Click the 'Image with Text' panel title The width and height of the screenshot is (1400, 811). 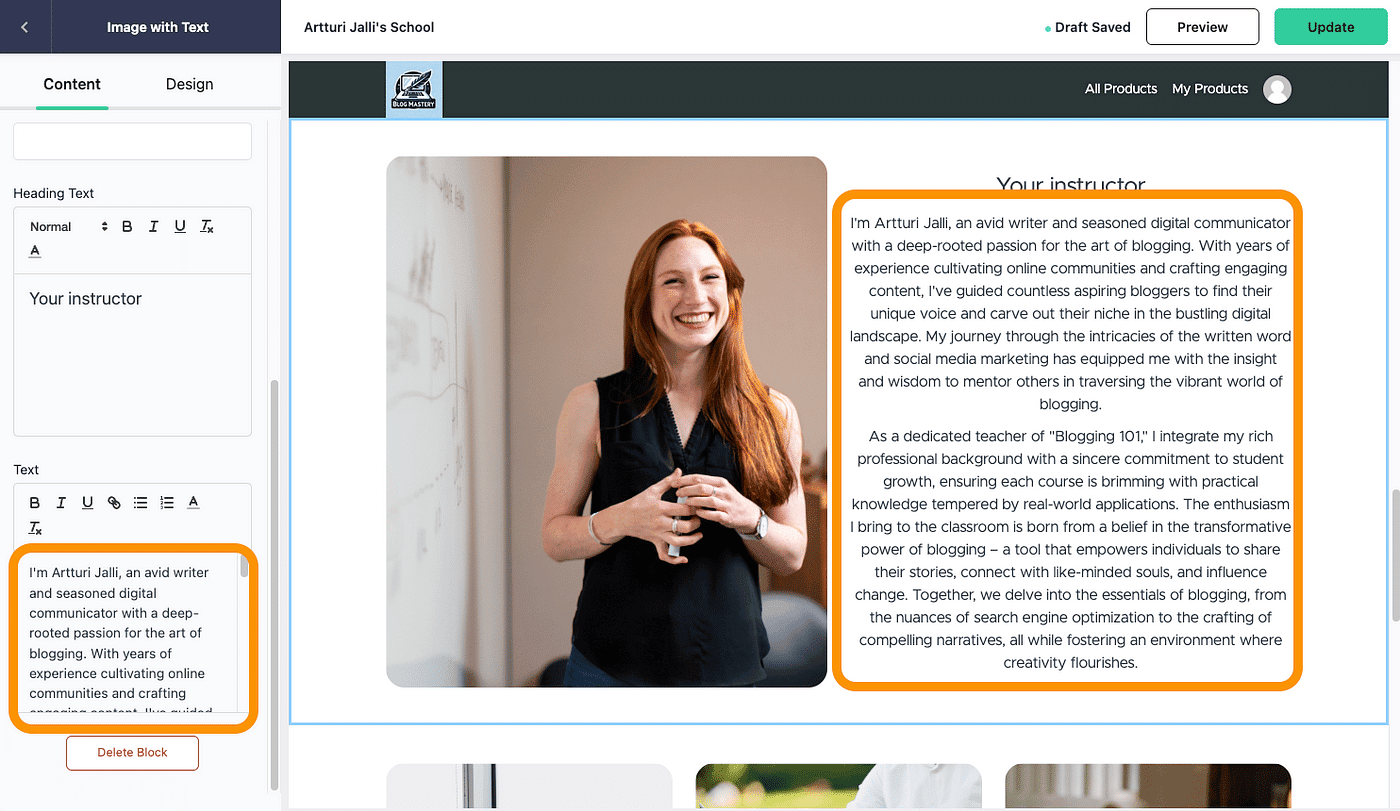pyautogui.click(x=158, y=27)
